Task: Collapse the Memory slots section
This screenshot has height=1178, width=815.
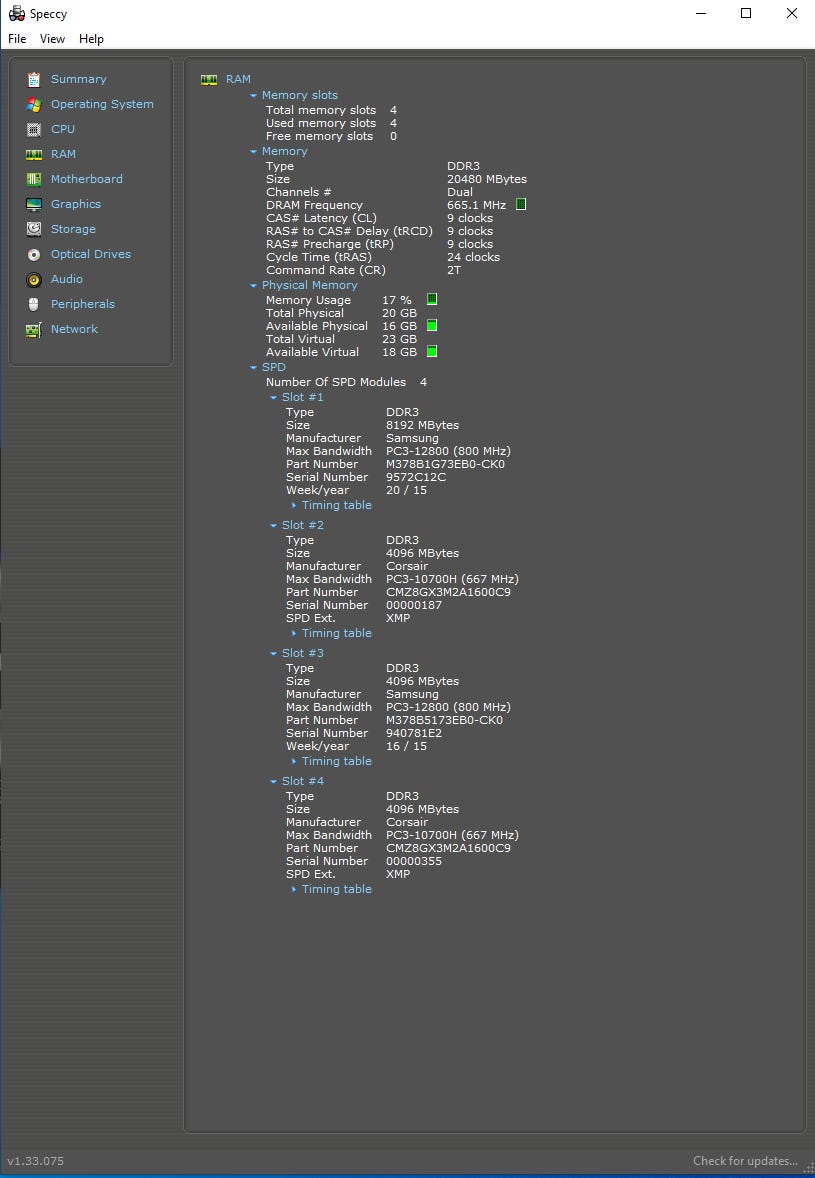Action: pyautogui.click(x=254, y=95)
